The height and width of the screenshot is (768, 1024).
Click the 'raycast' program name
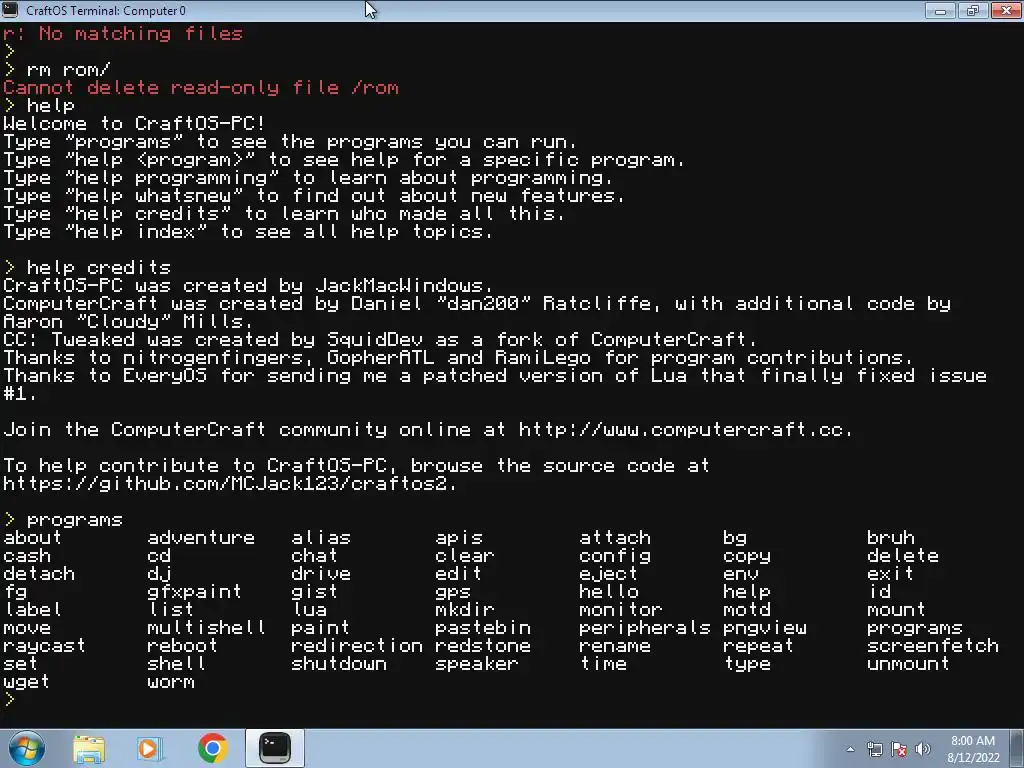[x=44, y=646]
